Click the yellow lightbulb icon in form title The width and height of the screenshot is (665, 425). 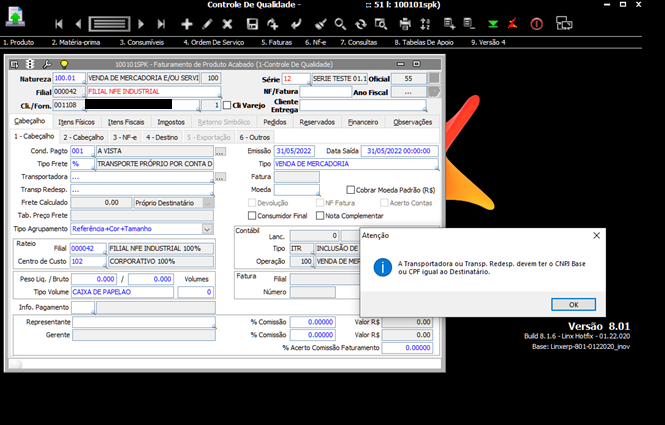(64, 63)
